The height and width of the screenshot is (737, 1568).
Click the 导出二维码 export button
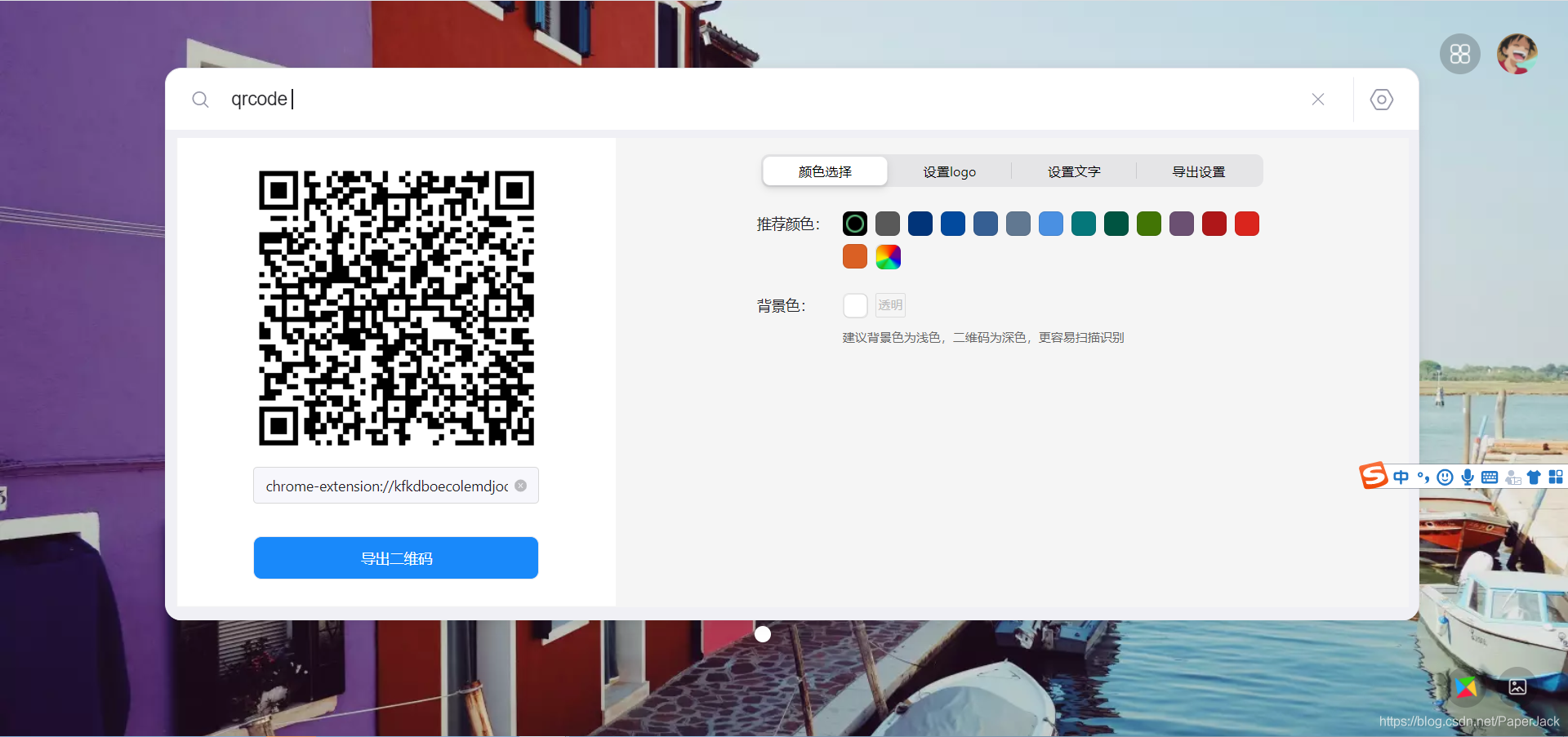tap(395, 557)
